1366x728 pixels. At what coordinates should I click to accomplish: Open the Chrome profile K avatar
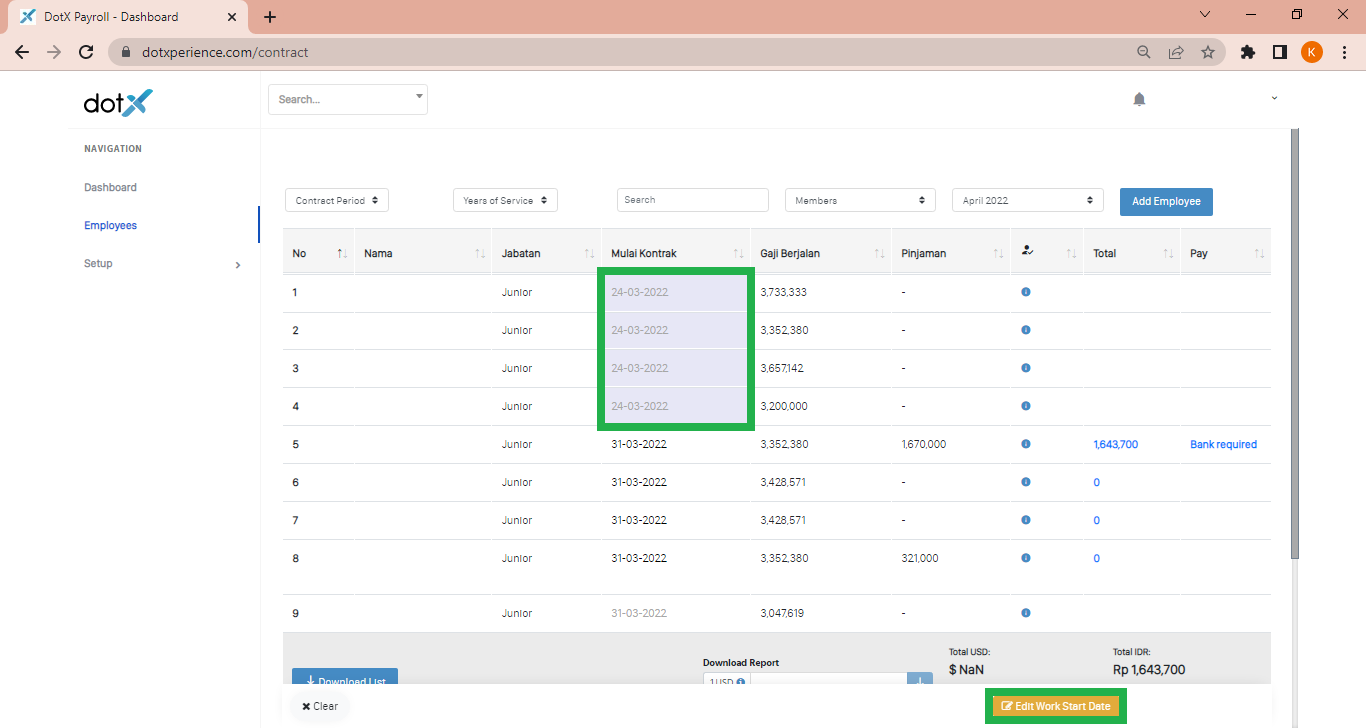[x=1312, y=52]
